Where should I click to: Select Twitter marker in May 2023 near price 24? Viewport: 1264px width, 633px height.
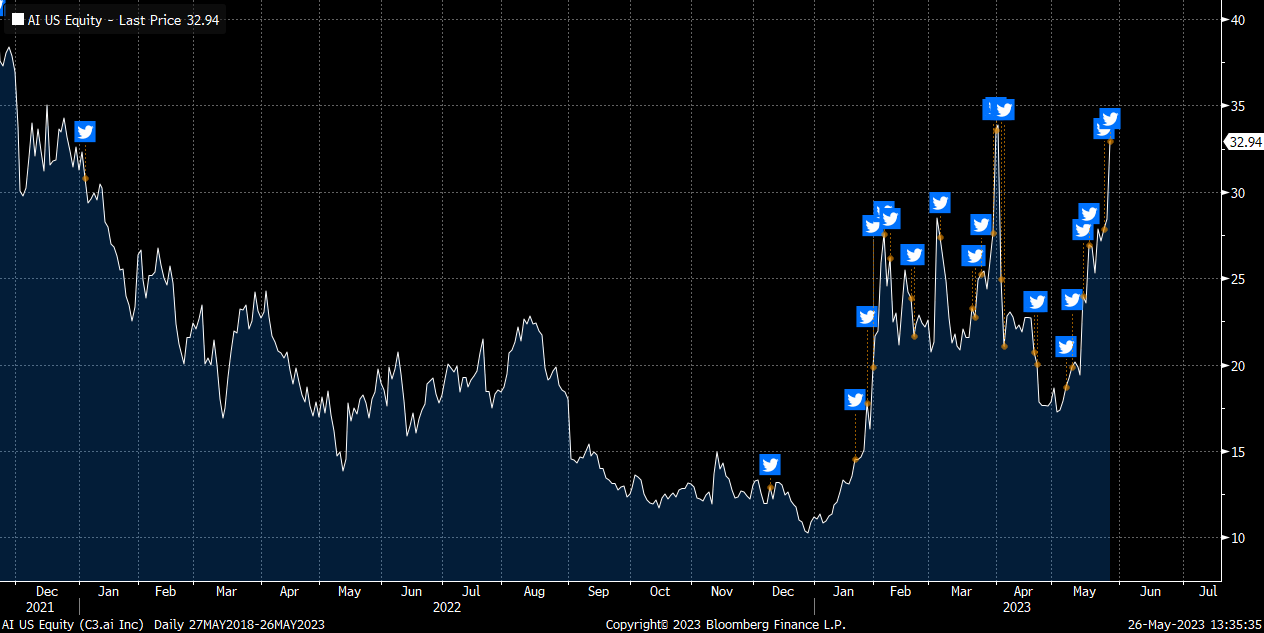[x=1072, y=299]
